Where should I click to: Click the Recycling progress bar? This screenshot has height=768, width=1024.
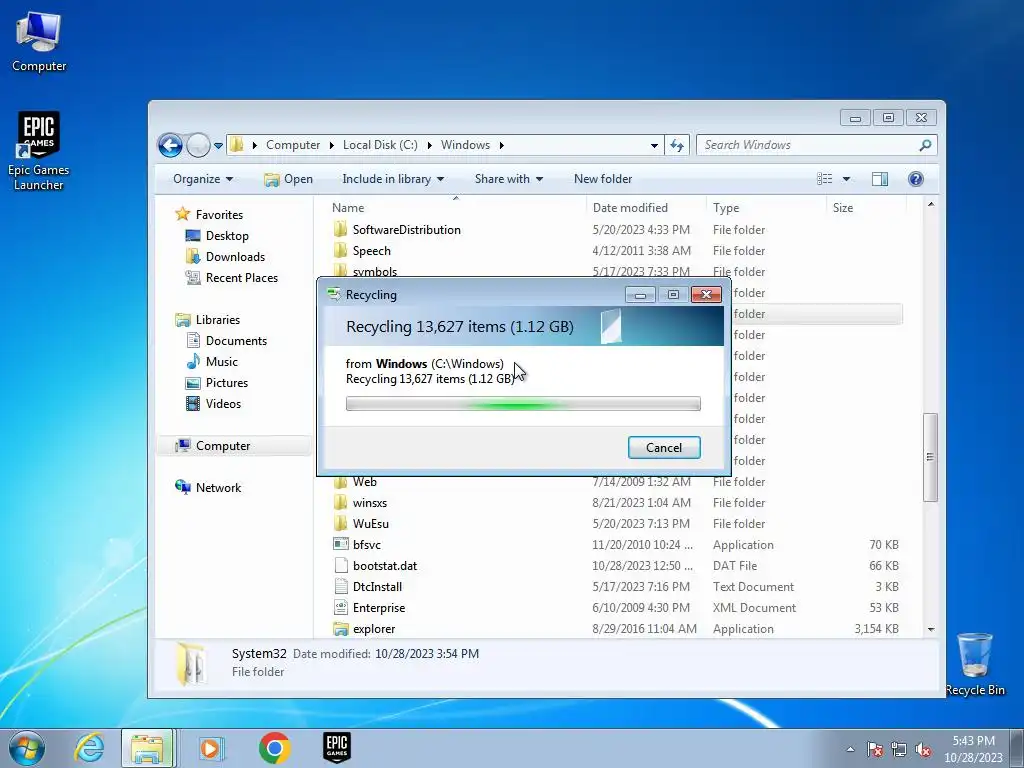[522, 404]
